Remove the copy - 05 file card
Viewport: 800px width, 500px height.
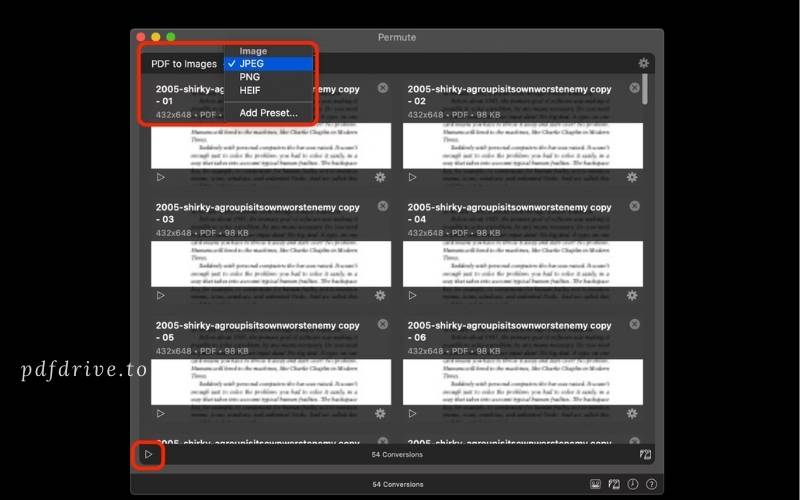tap(383, 324)
